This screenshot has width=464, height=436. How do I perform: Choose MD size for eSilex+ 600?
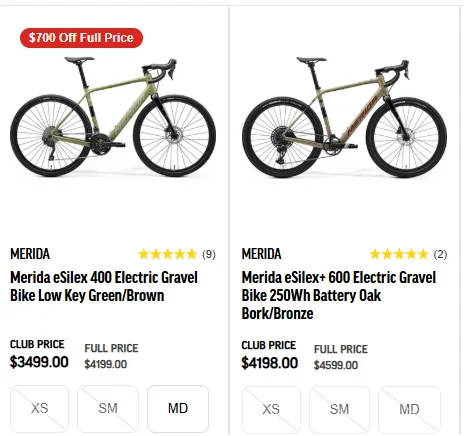409,410
